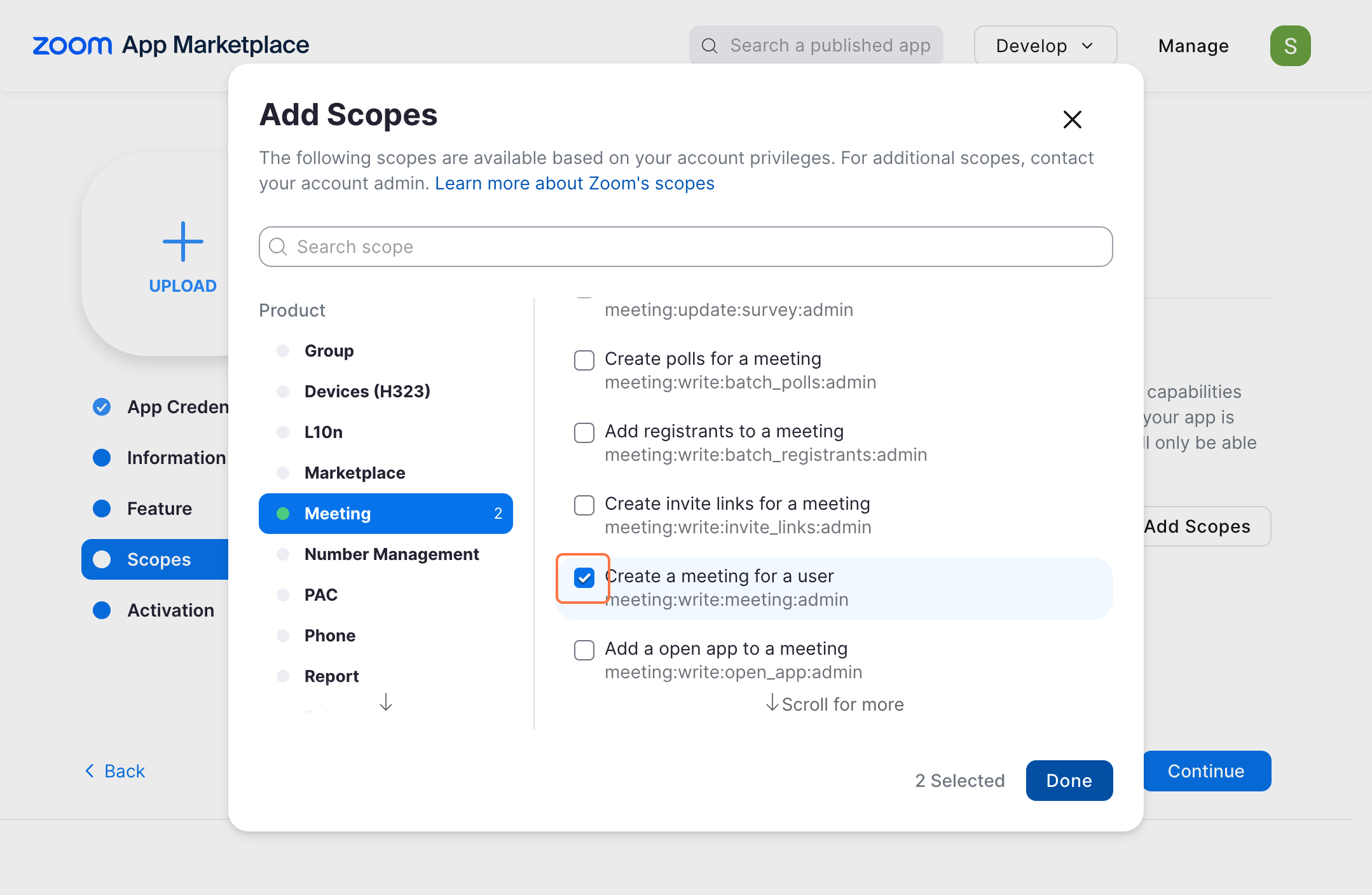
Task: Select the PAC product
Action: click(x=386, y=595)
